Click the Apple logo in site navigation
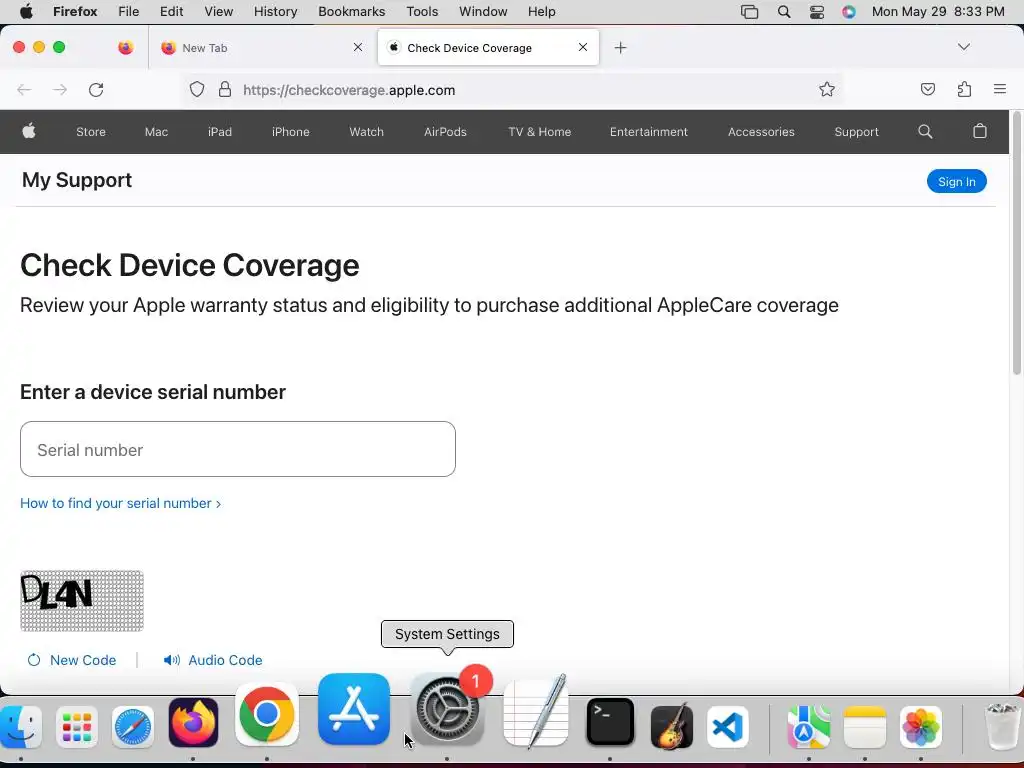Viewport: 1024px width, 768px height. click(x=29, y=131)
